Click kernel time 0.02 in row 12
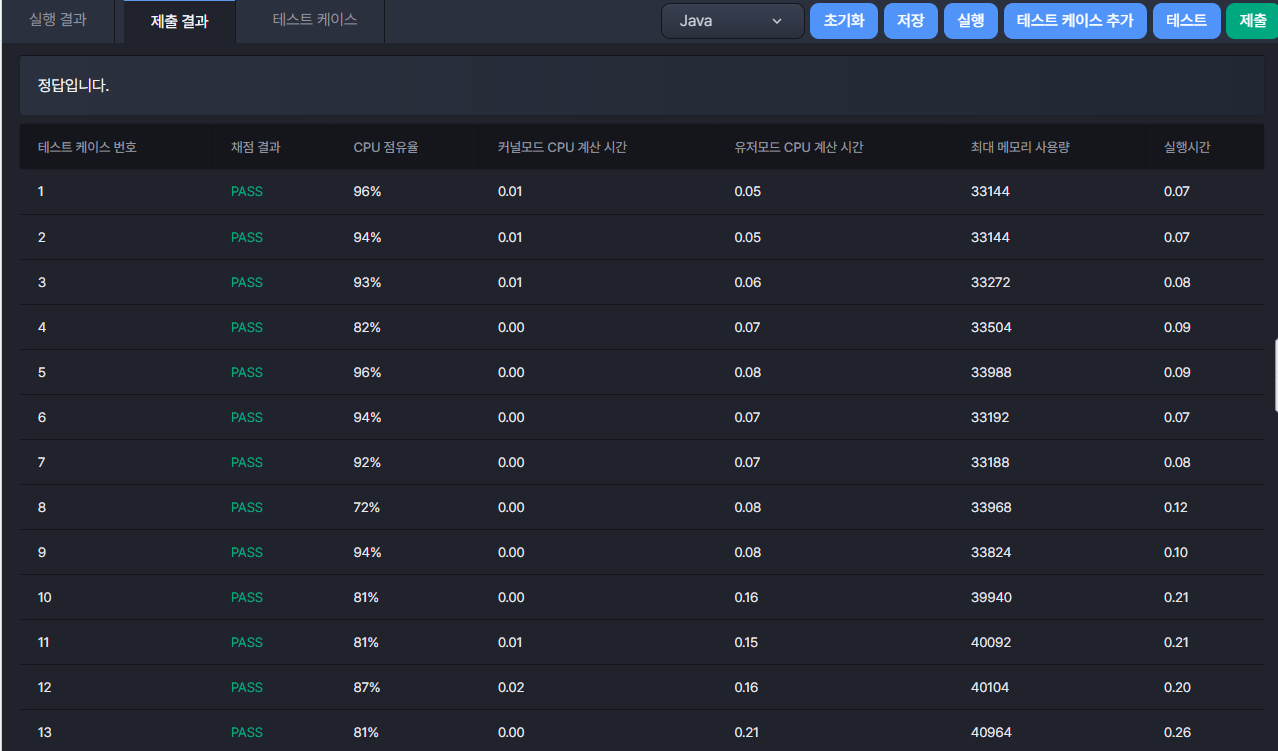This screenshot has width=1278, height=751. click(x=511, y=687)
